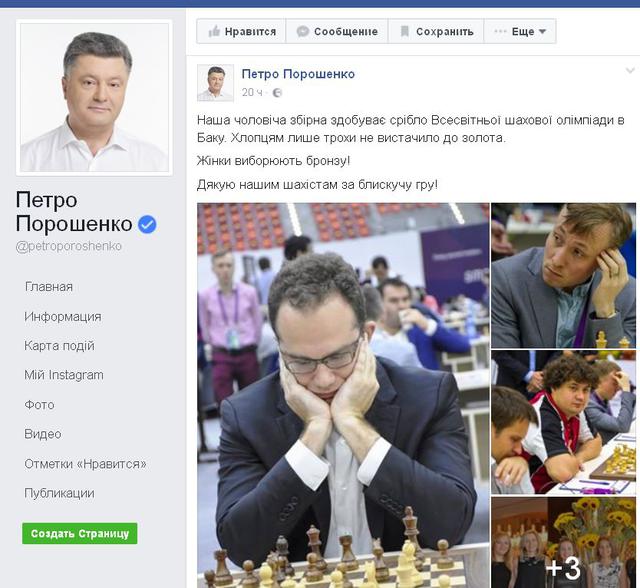
Task: Open the Петро Порошенко post author link
Action: click(x=298, y=74)
